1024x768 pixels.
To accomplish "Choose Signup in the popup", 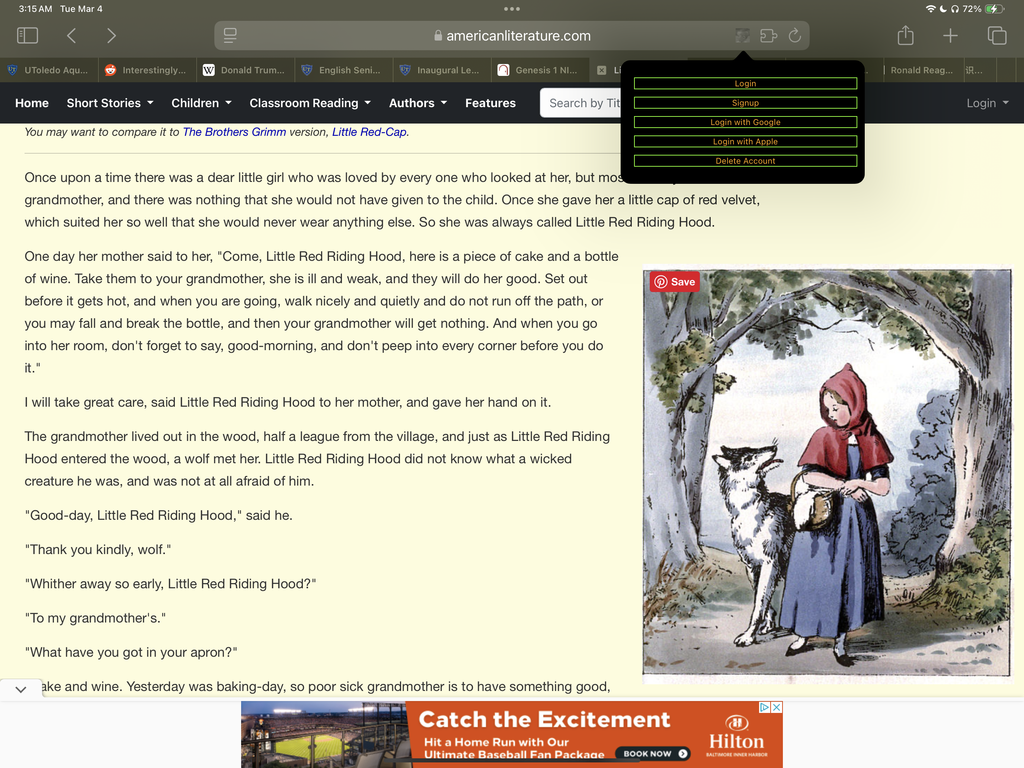I will click(x=745, y=103).
